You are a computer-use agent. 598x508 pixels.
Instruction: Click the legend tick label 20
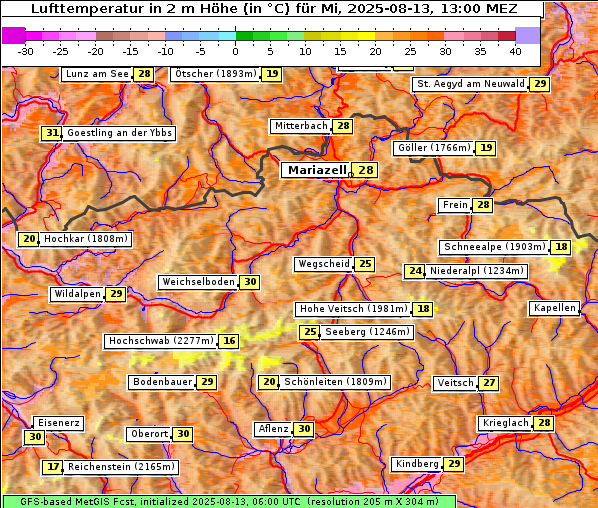375,52
